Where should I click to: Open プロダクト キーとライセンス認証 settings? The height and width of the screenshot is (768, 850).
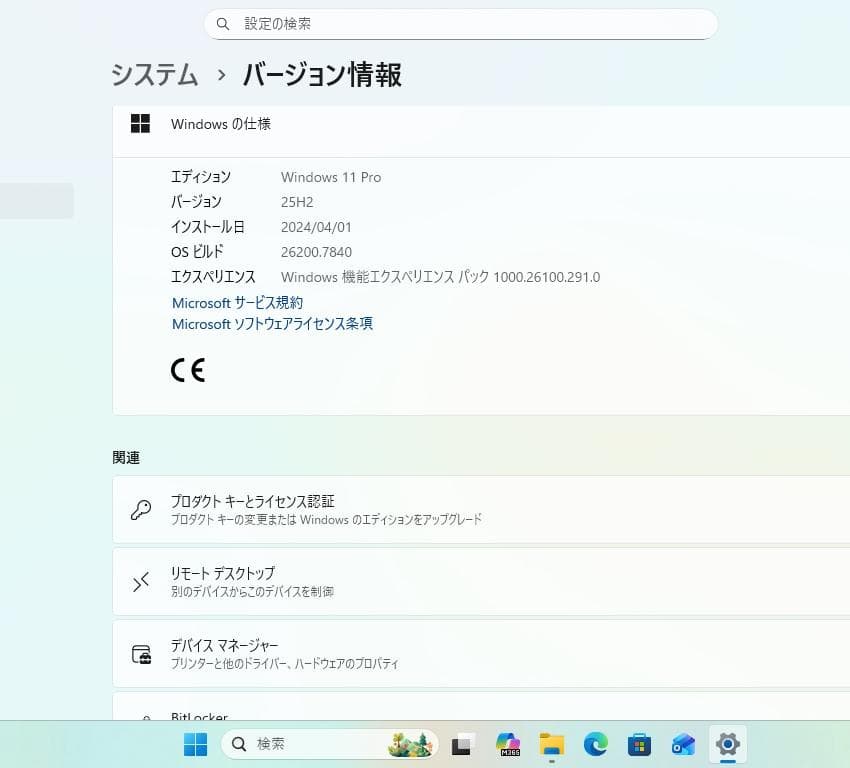pyautogui.click(x=400, y=508)
